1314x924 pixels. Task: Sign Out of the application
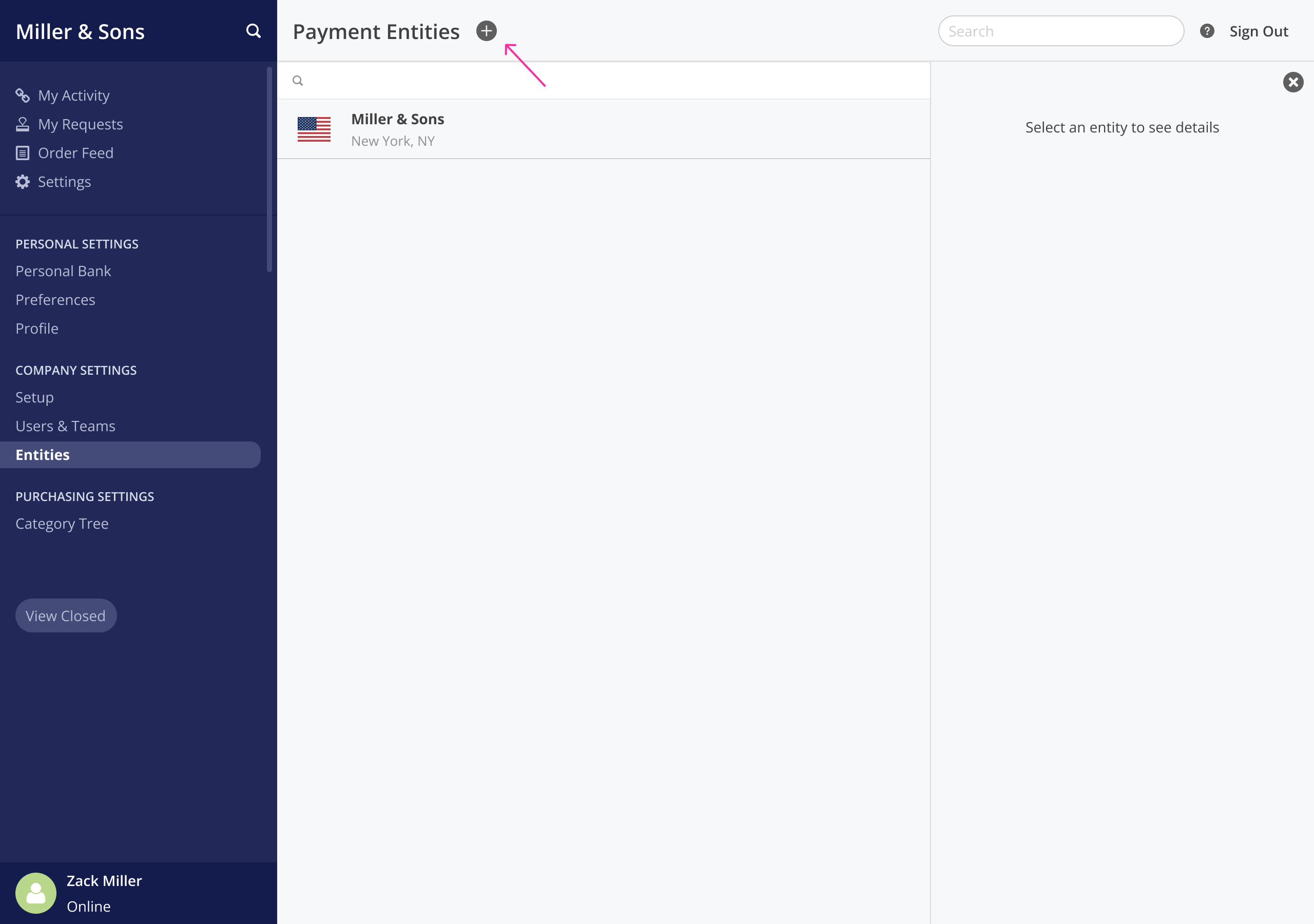click(1259, 31)
